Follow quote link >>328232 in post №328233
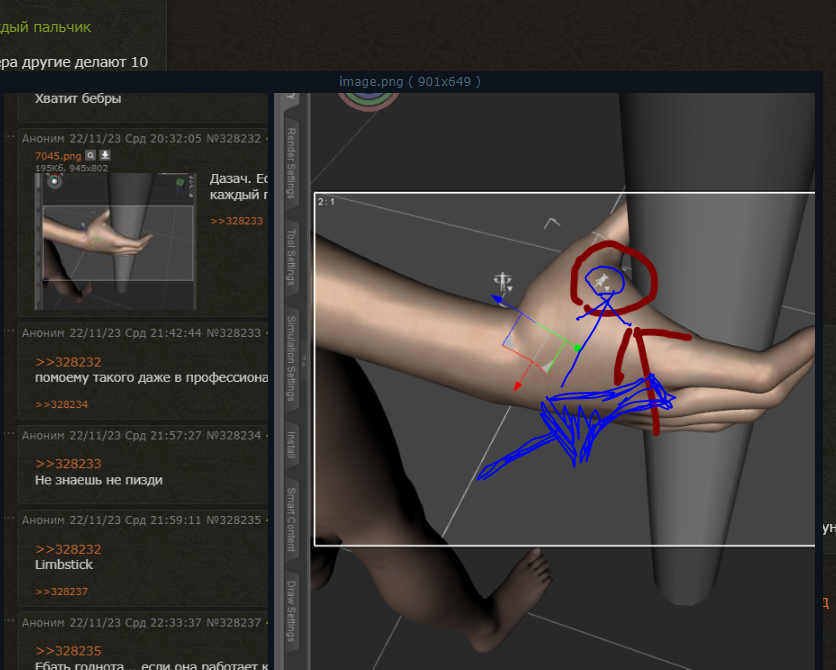The width and height of the screenshot is (836, 670). point(68,362)
